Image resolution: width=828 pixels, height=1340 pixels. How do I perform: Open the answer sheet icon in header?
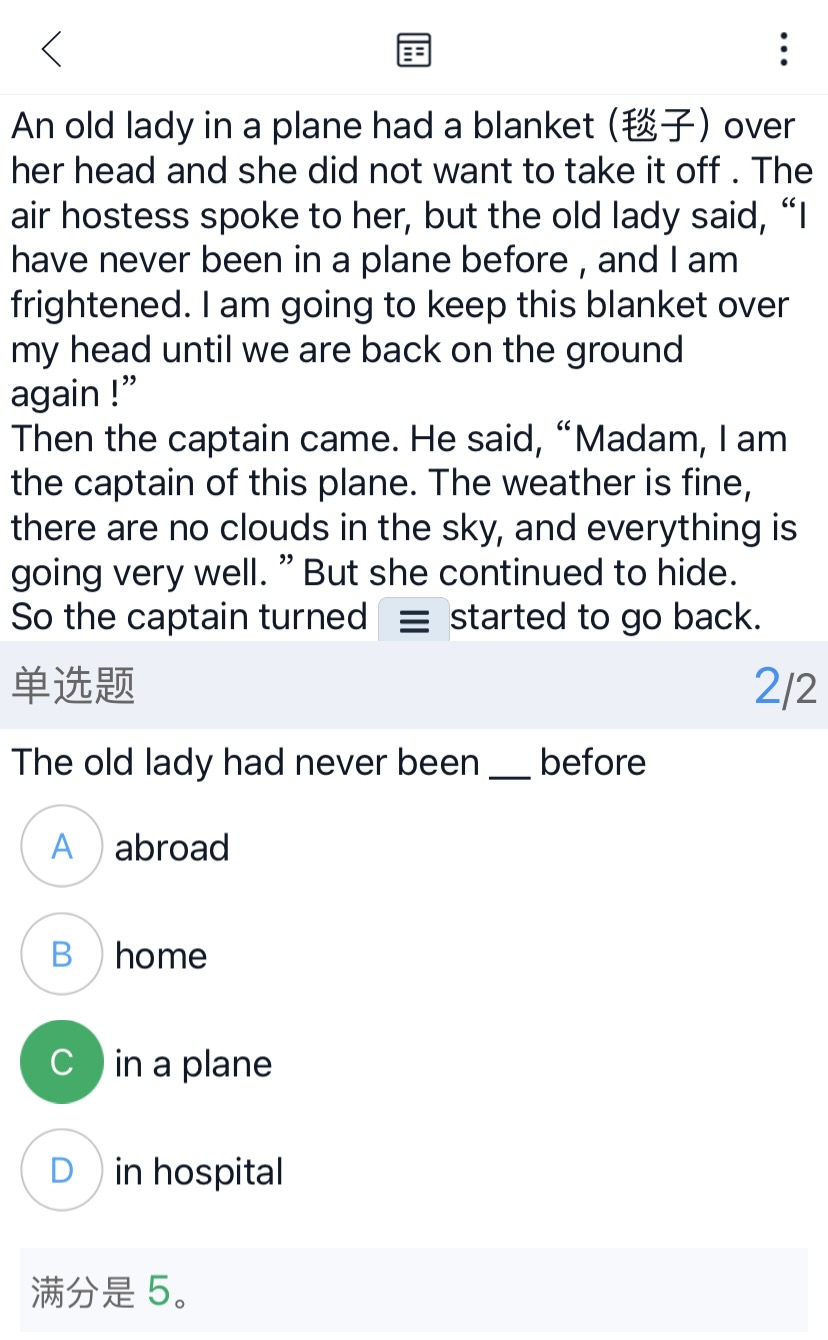coord(414,49)
